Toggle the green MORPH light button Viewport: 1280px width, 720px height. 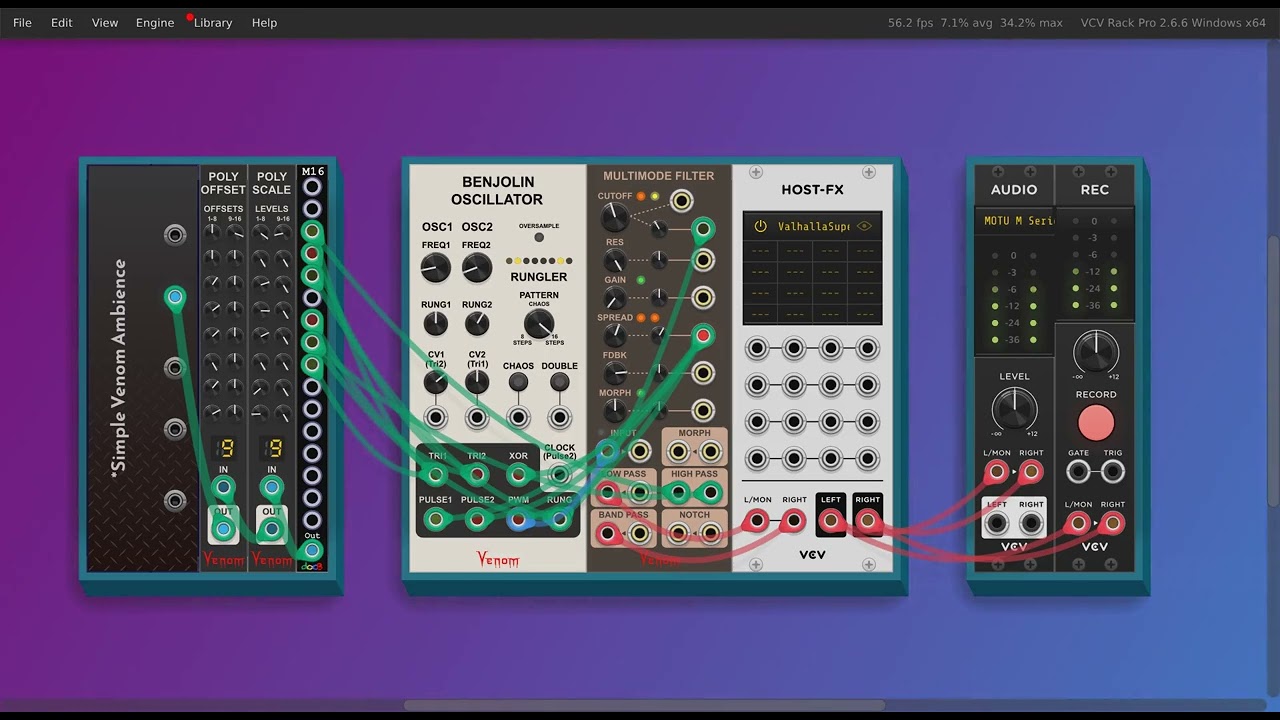tap(641, 393)
